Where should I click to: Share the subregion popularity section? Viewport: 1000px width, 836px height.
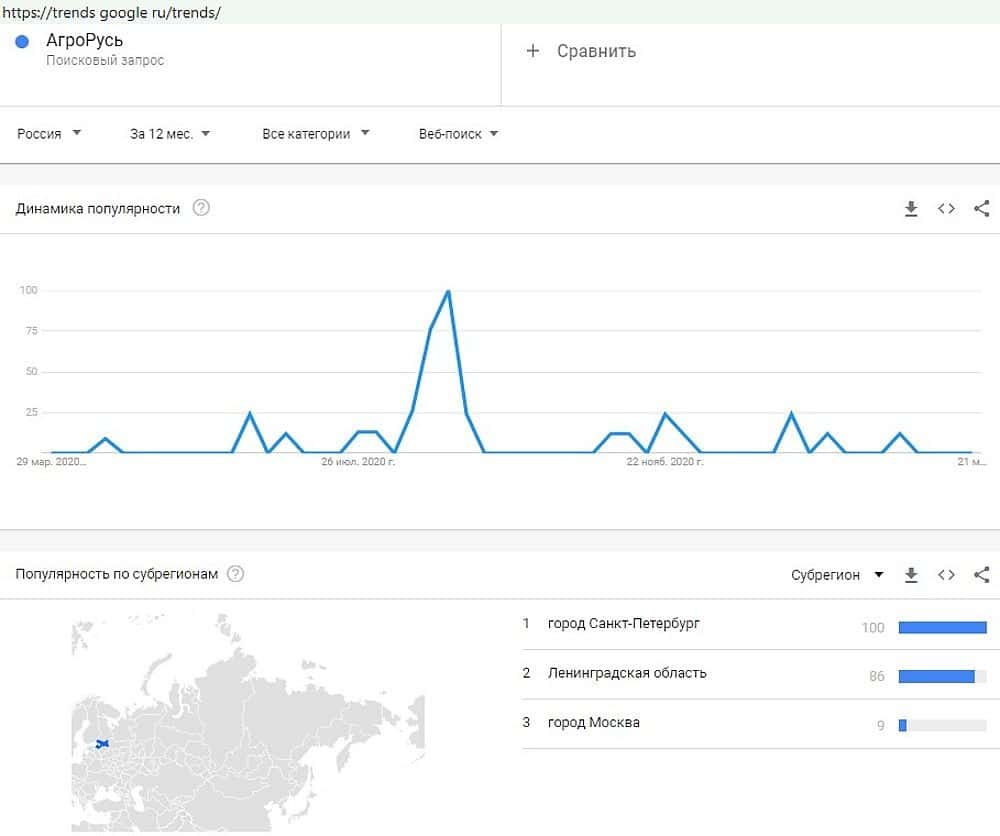[981, 575]
